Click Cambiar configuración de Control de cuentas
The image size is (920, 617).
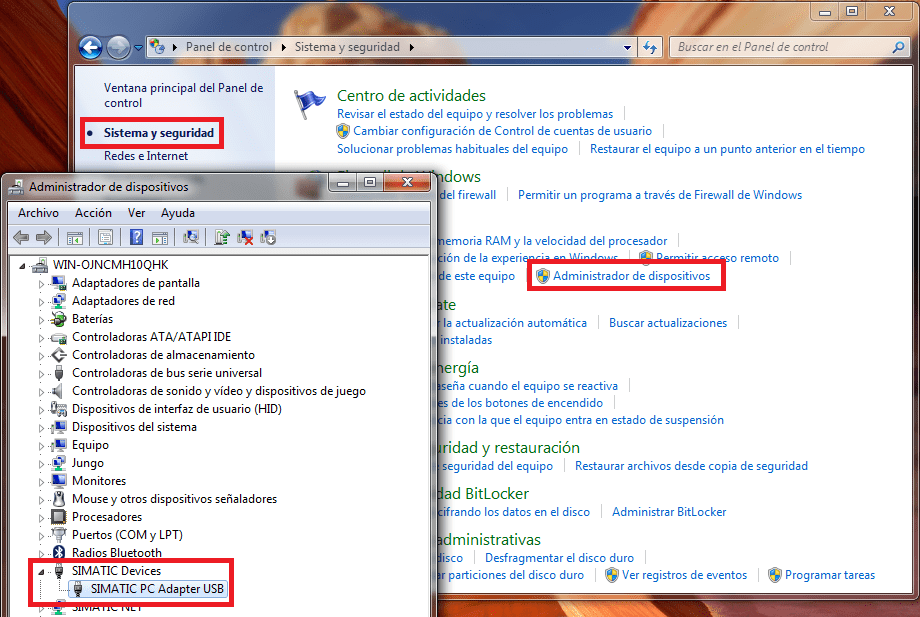pyautogui.click(x=502, y=131)
